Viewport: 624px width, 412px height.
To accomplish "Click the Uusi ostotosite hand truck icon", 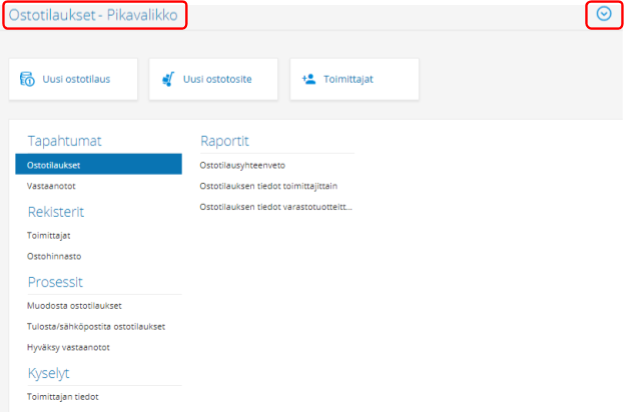I will tap(168, 79).
